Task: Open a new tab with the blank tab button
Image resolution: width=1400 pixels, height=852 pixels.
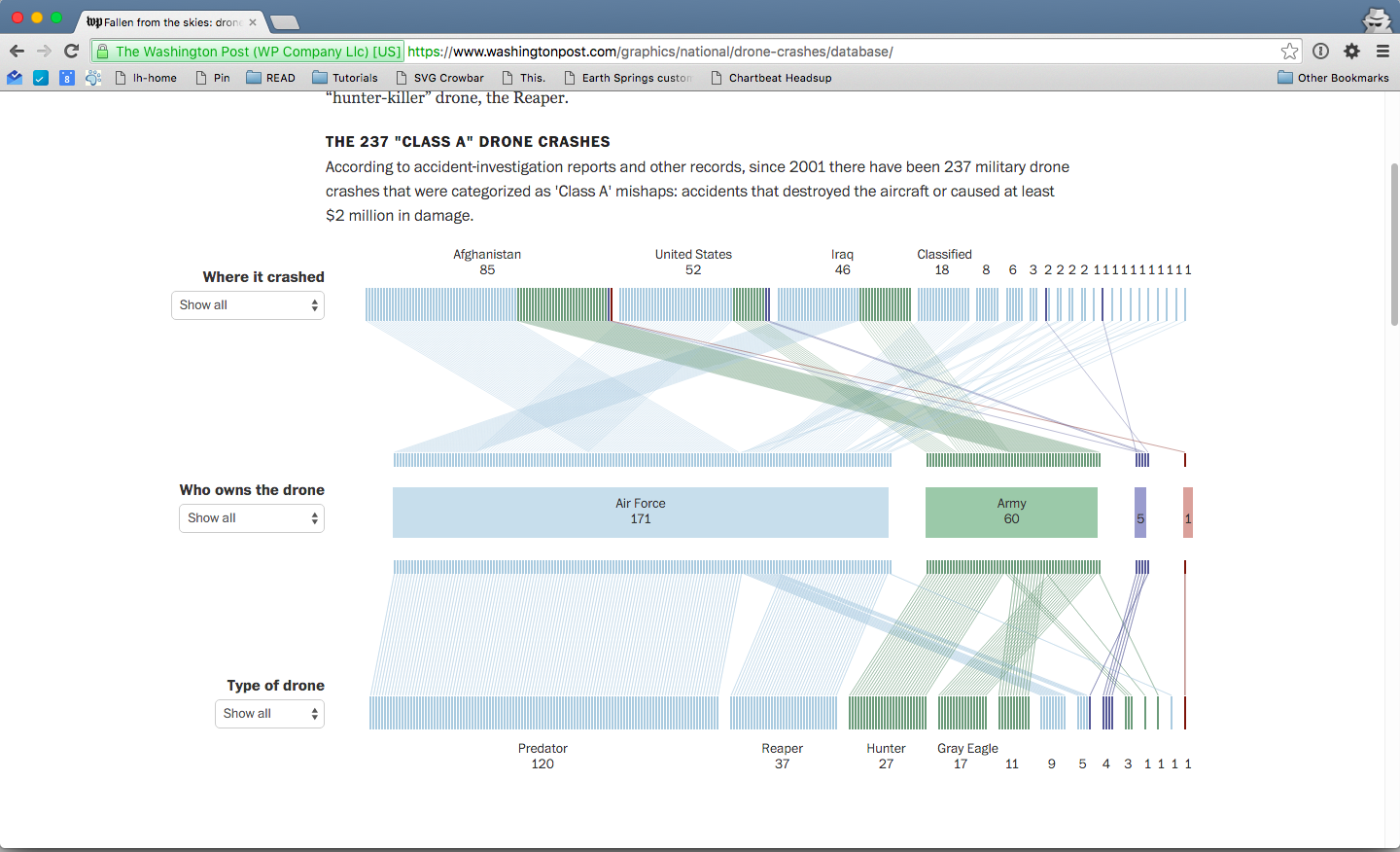Action: 284,22
